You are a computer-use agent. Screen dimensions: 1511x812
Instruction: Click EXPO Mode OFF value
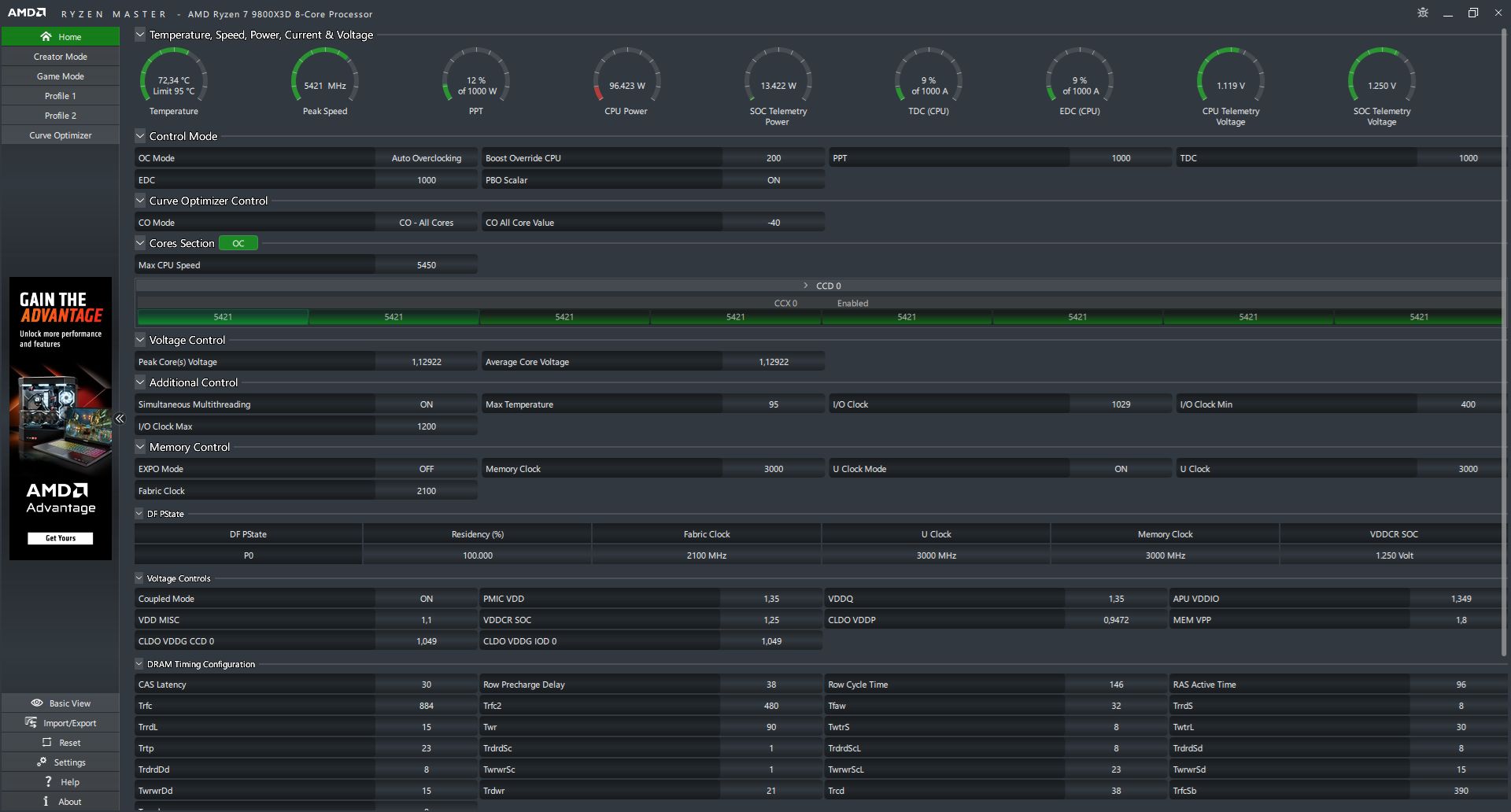pyautogui.click(x=427, y=469)
